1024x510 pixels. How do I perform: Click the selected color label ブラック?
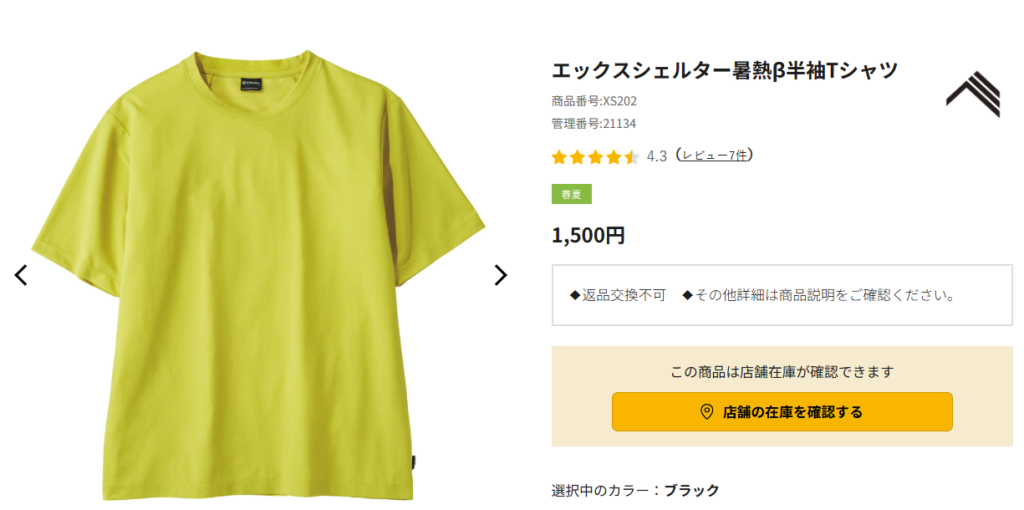point(691,490)
